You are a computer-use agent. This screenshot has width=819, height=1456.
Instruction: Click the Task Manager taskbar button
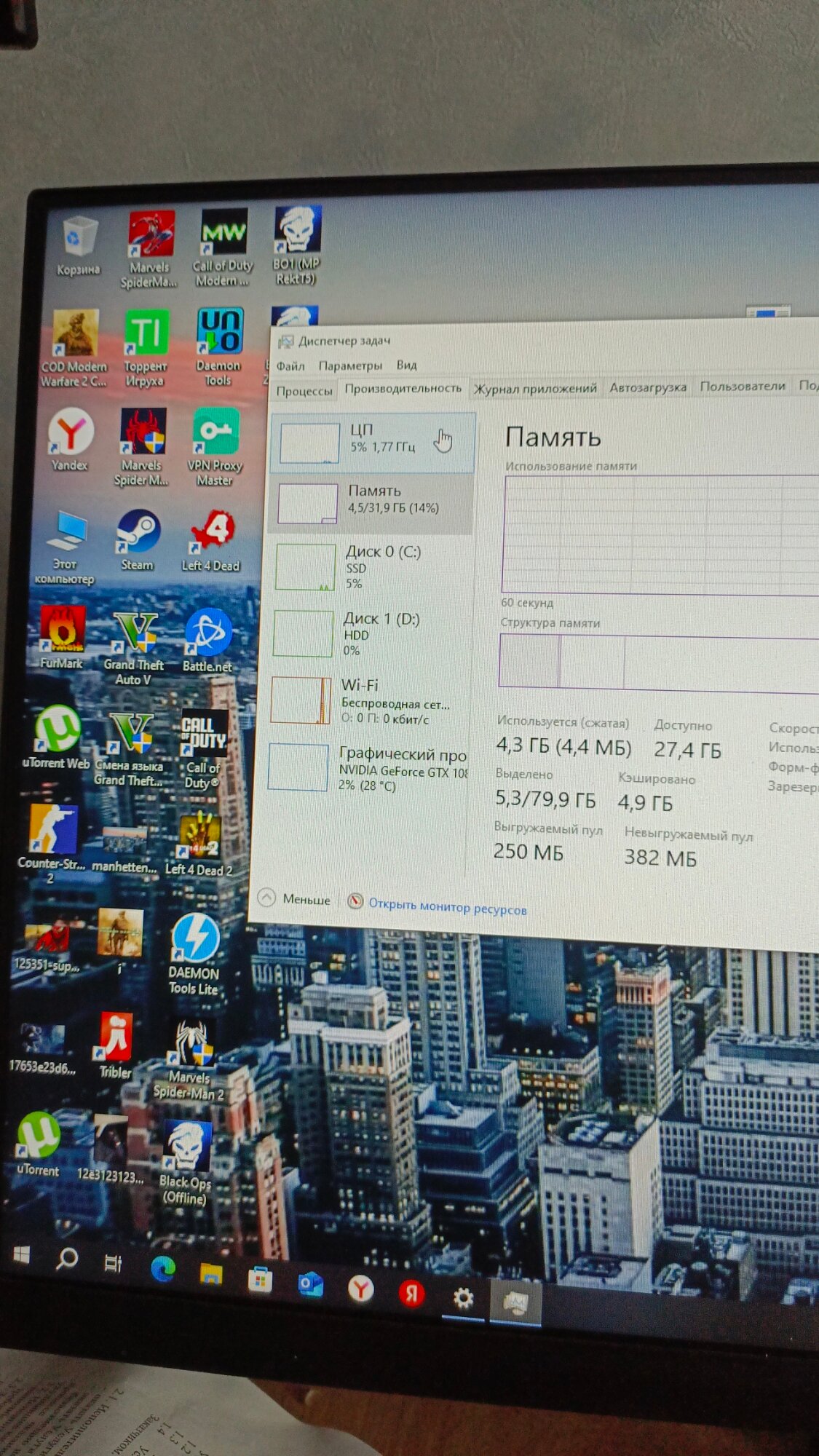515,1303
